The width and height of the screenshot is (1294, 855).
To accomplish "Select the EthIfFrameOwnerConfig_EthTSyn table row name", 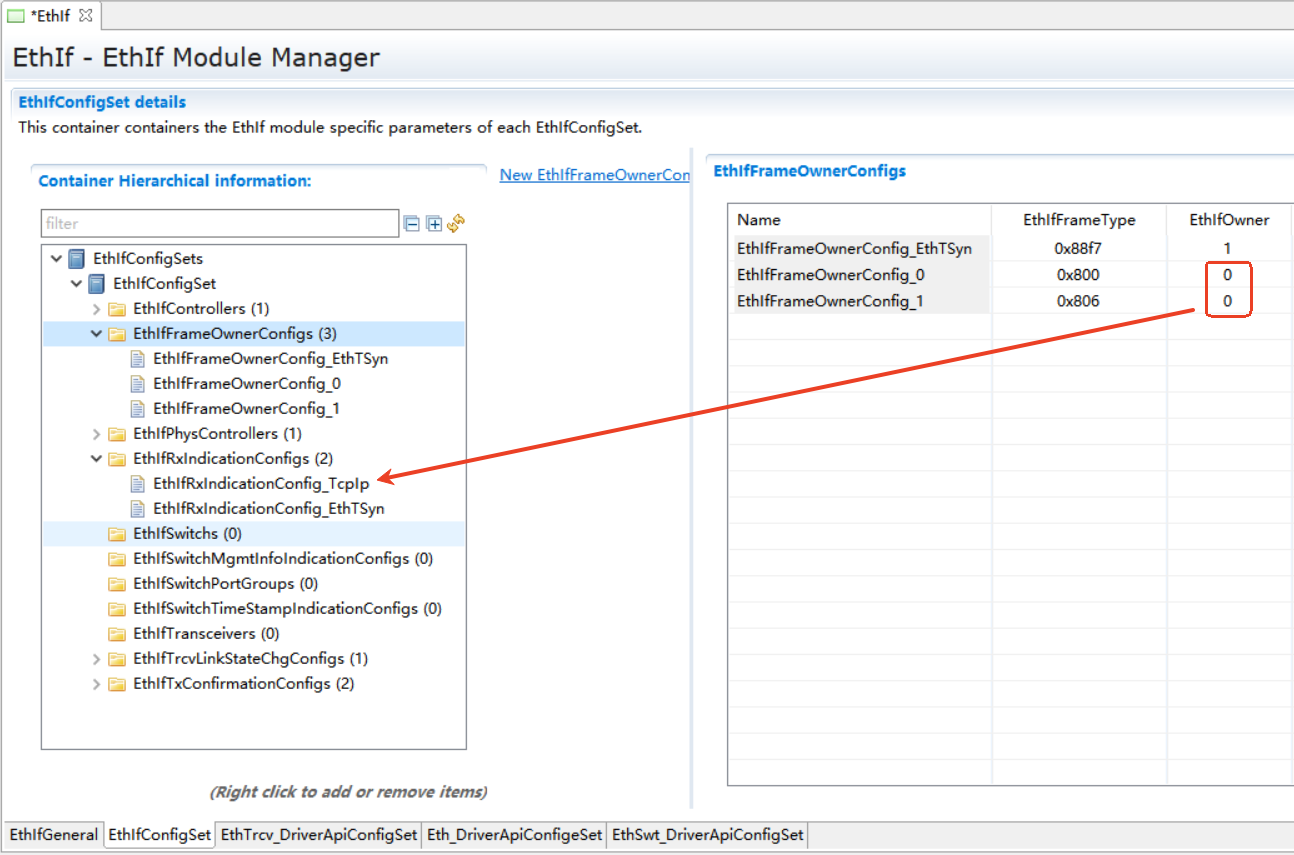I will pos(854,248).
